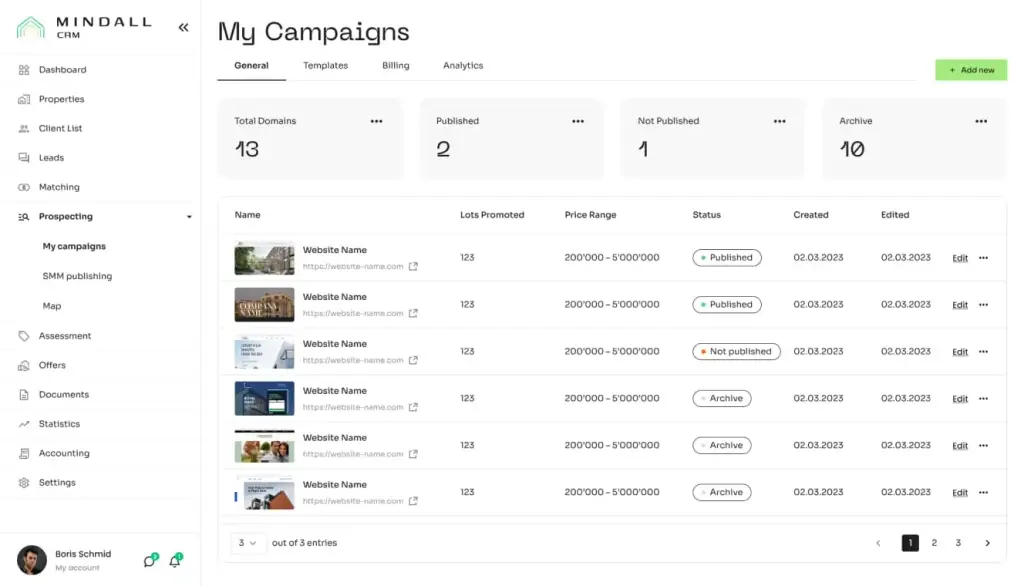Click the Dashboard icon in sidebar
Screen dimensions: 1024x586
click(x=24, y=70)
